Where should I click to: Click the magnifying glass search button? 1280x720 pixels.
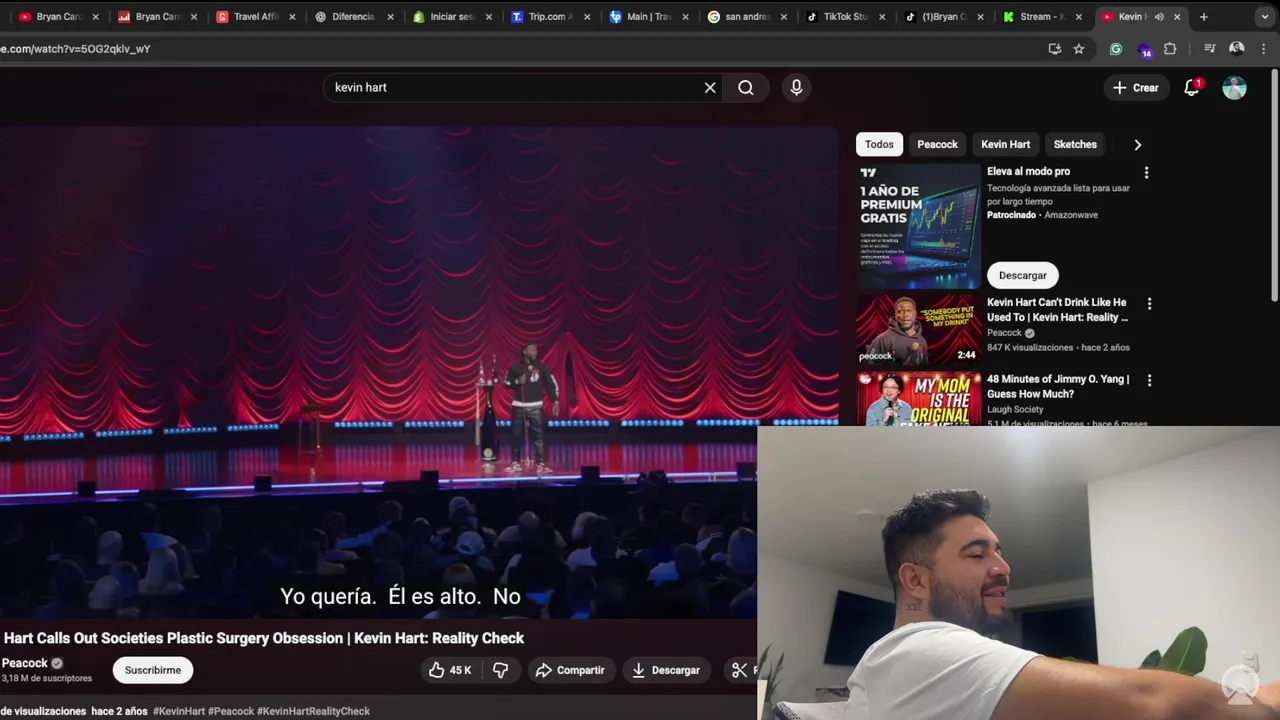pyautogui.click(x=746, y=88)
